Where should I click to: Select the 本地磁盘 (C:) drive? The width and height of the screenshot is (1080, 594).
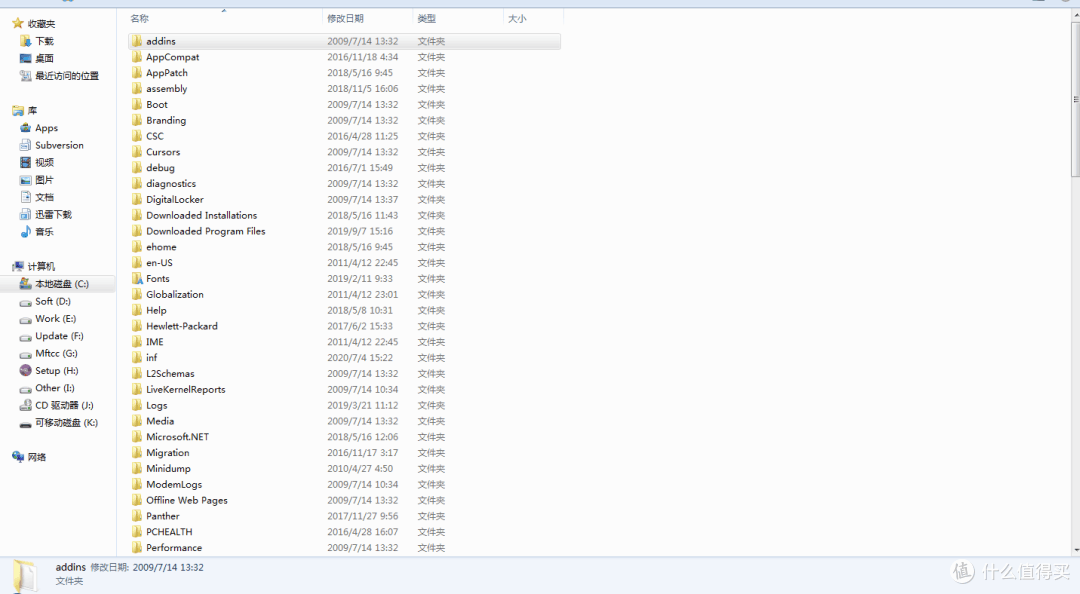point(61,284)
